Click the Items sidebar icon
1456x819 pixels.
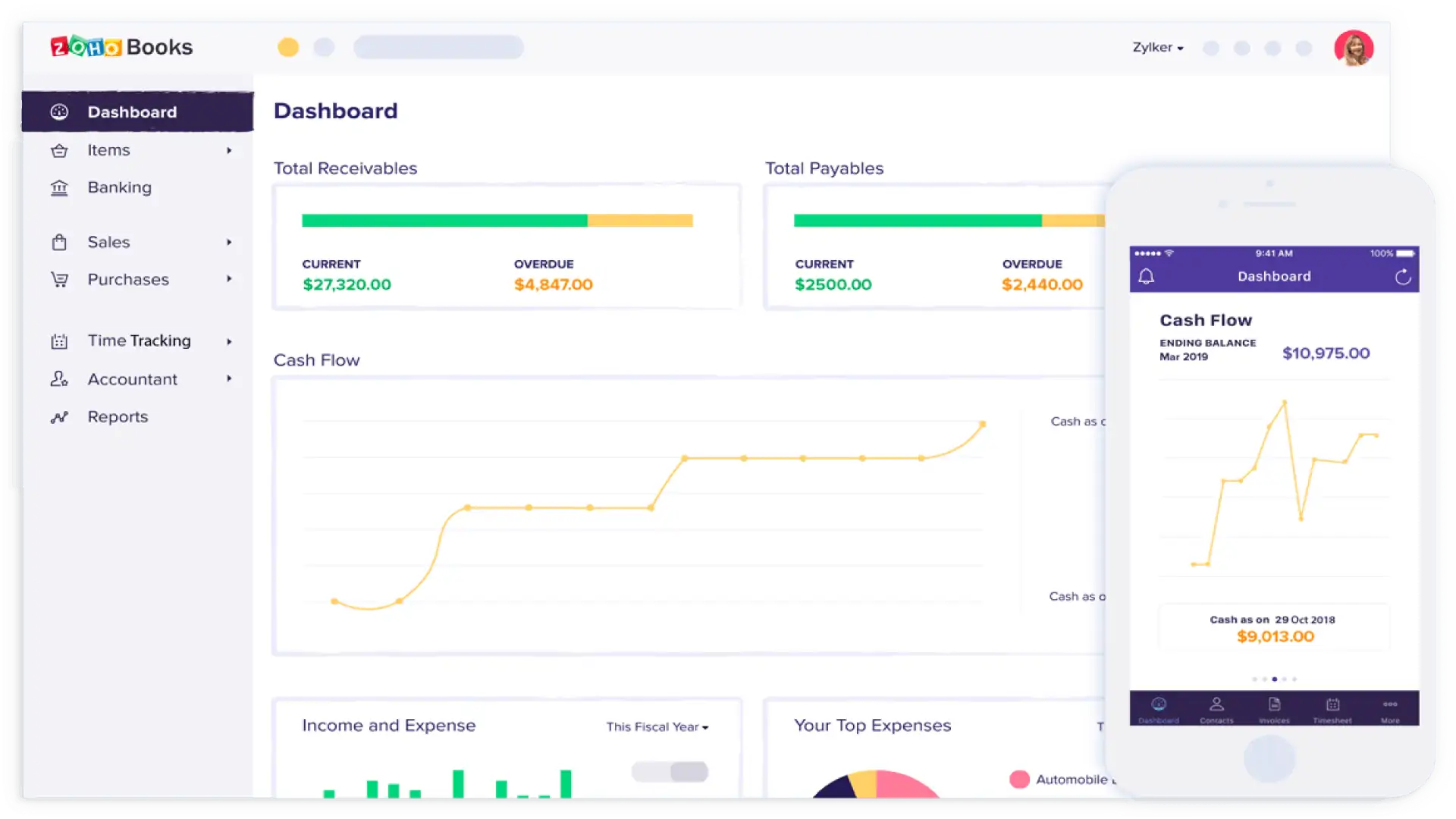pos(59,149)
